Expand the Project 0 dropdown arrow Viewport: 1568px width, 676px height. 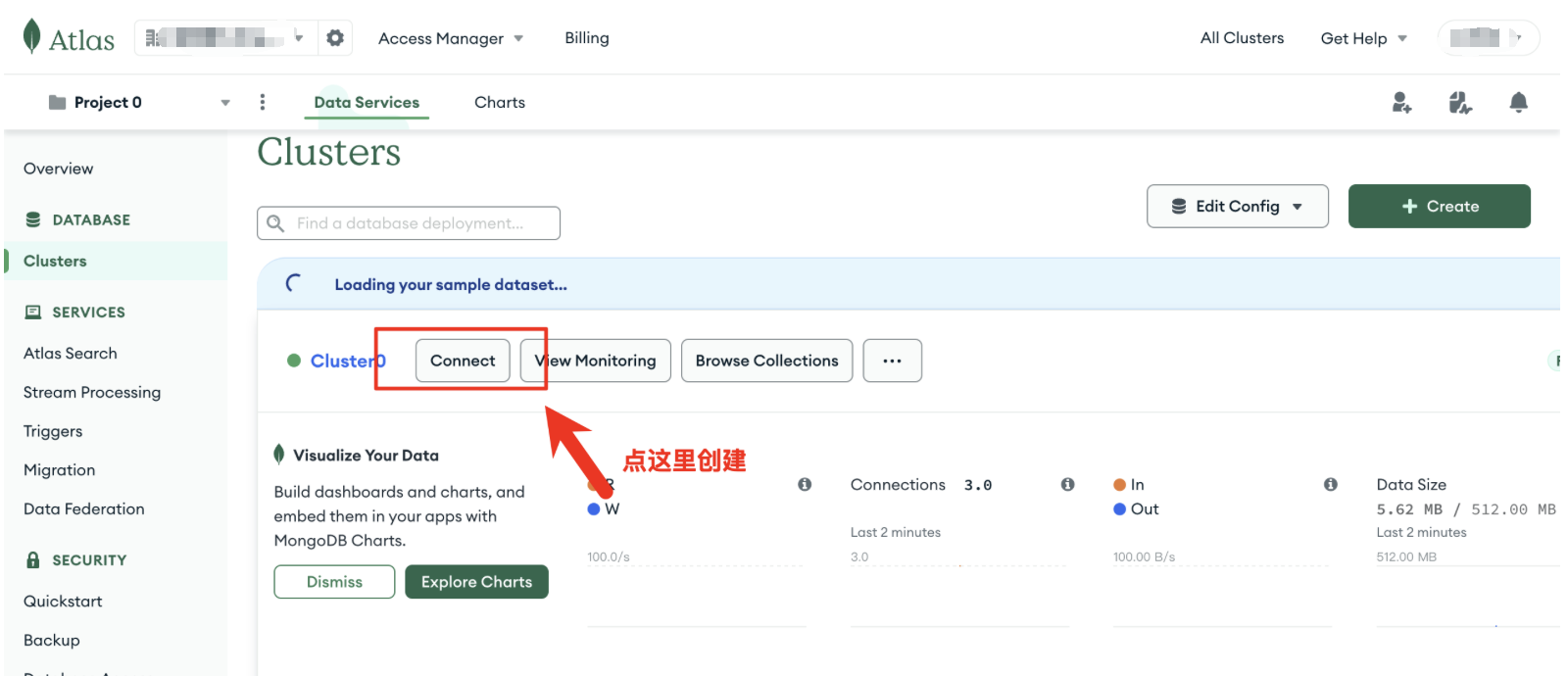[x=225, y=102]
